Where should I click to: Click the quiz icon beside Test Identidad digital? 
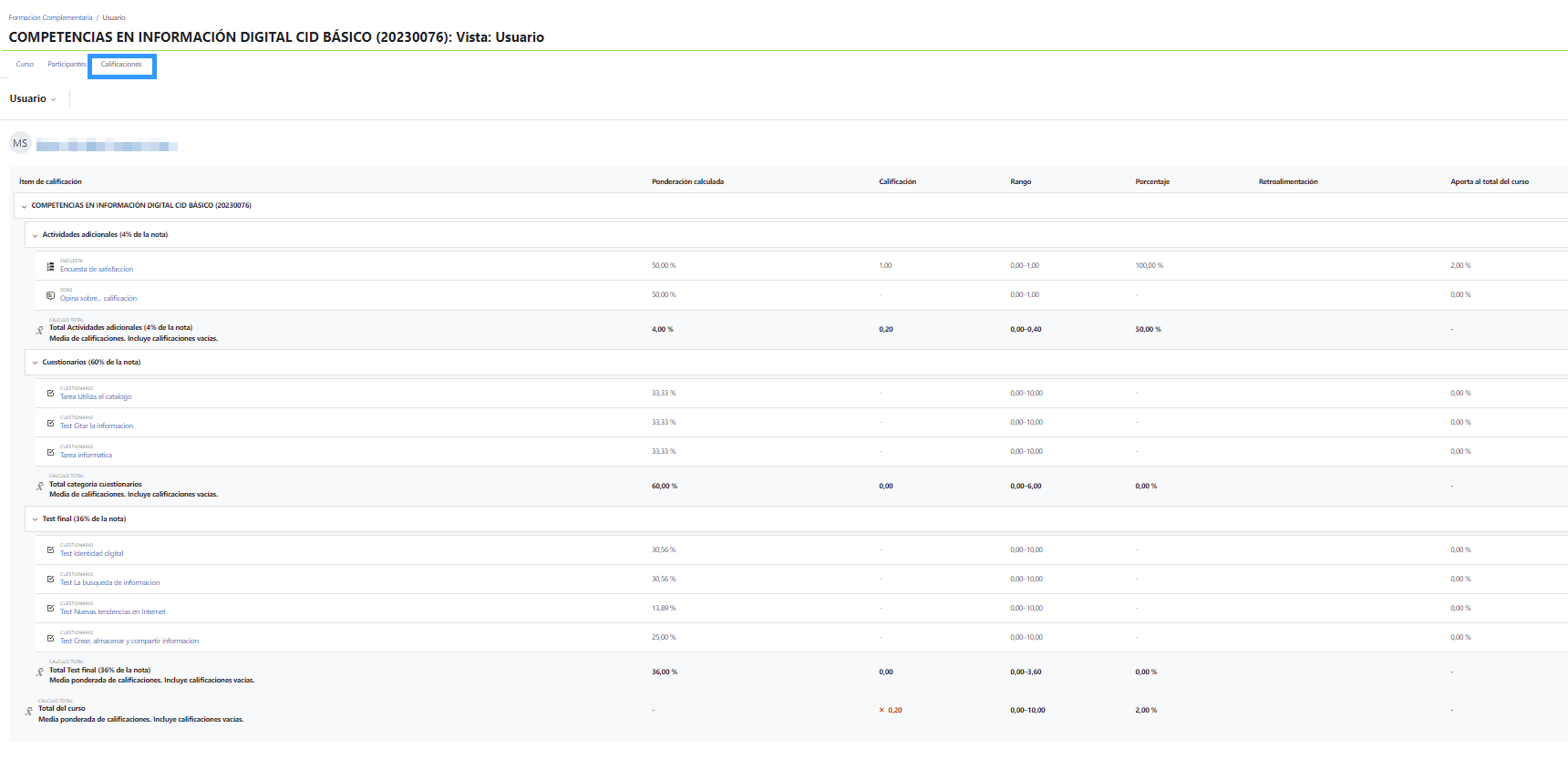[50, 550]
